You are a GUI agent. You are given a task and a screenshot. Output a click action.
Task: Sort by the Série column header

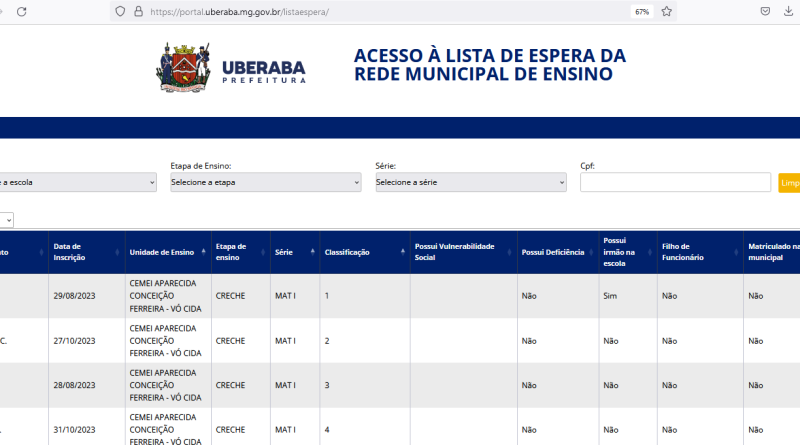coord(293,253)
